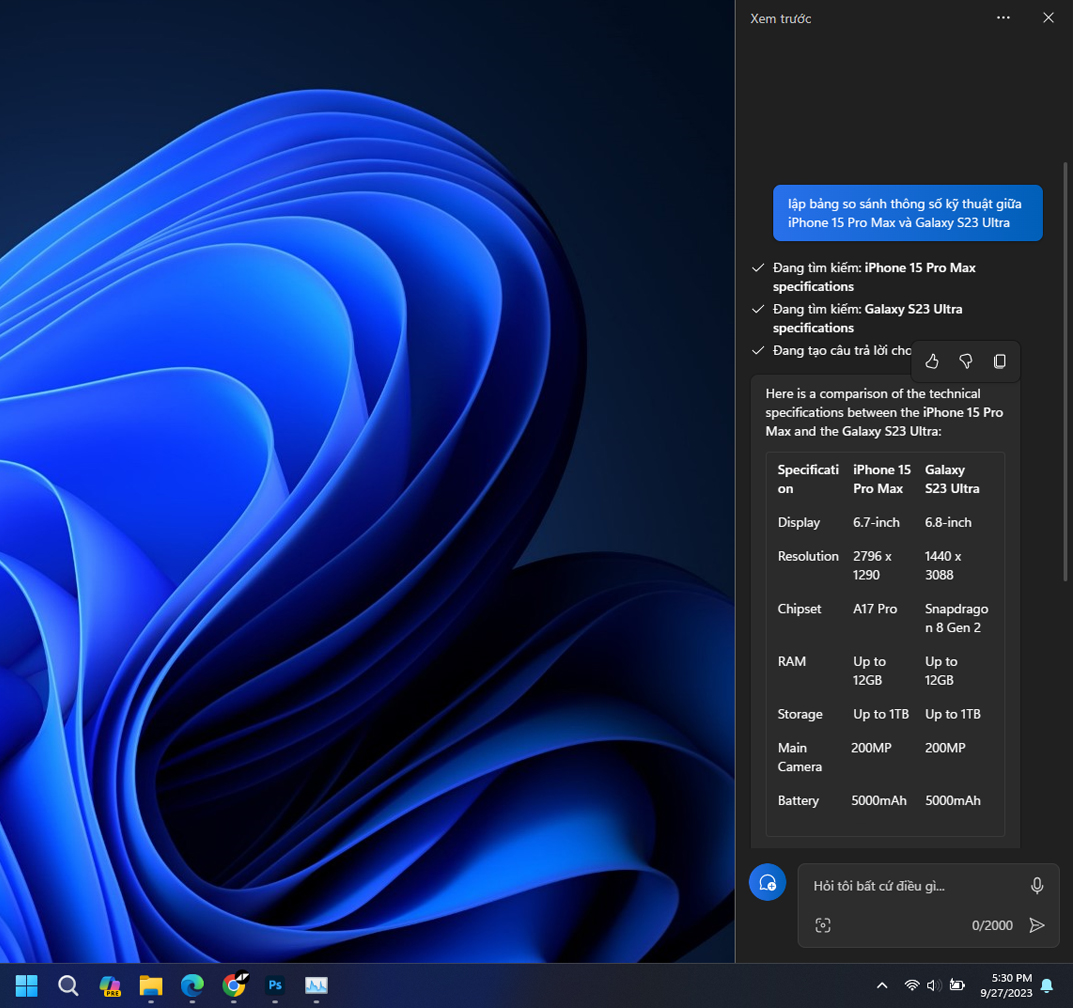Open the monitor app on taskbar
This screenshot has width=1073, height=1008.
pyautogui.click(x=316, y=985)
